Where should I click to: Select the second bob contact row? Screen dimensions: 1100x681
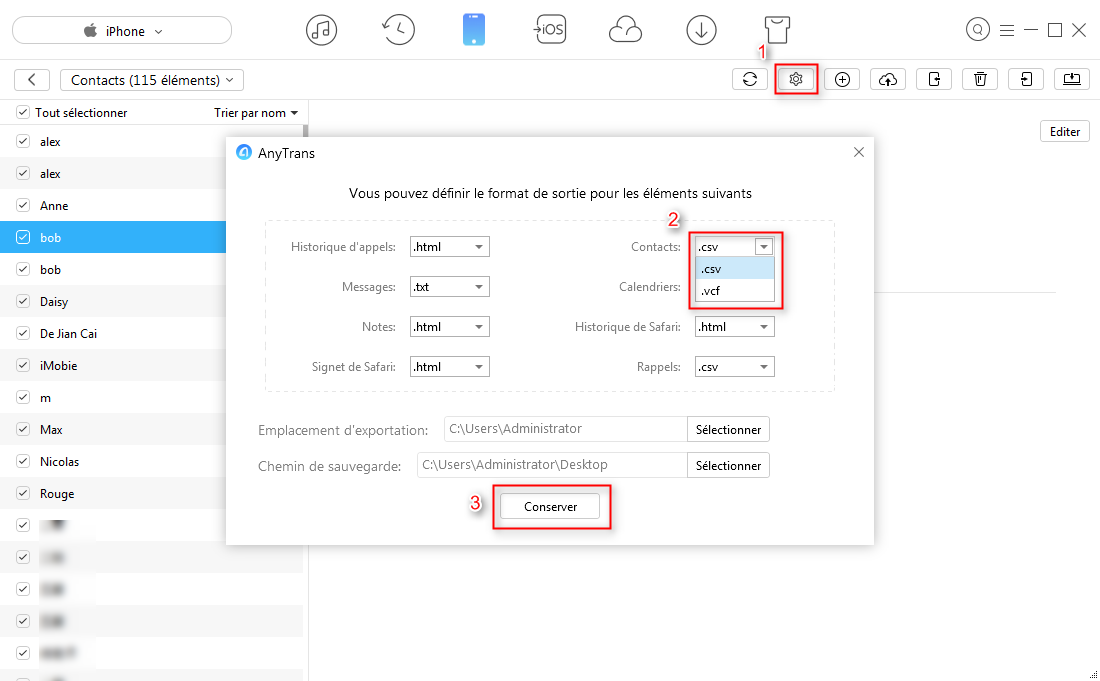pos(113,269)
